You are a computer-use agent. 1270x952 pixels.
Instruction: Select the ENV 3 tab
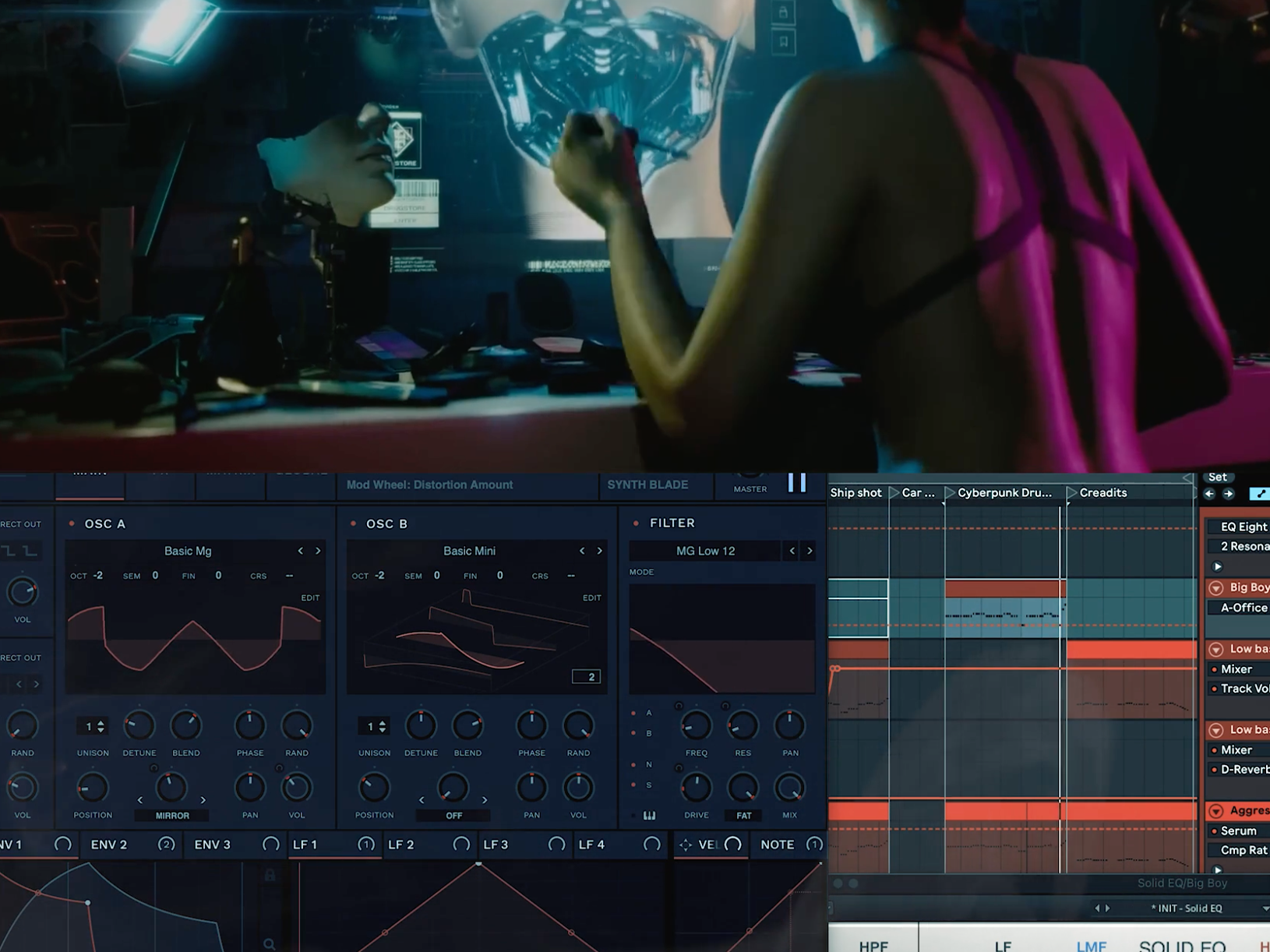(x=212, y=844)
